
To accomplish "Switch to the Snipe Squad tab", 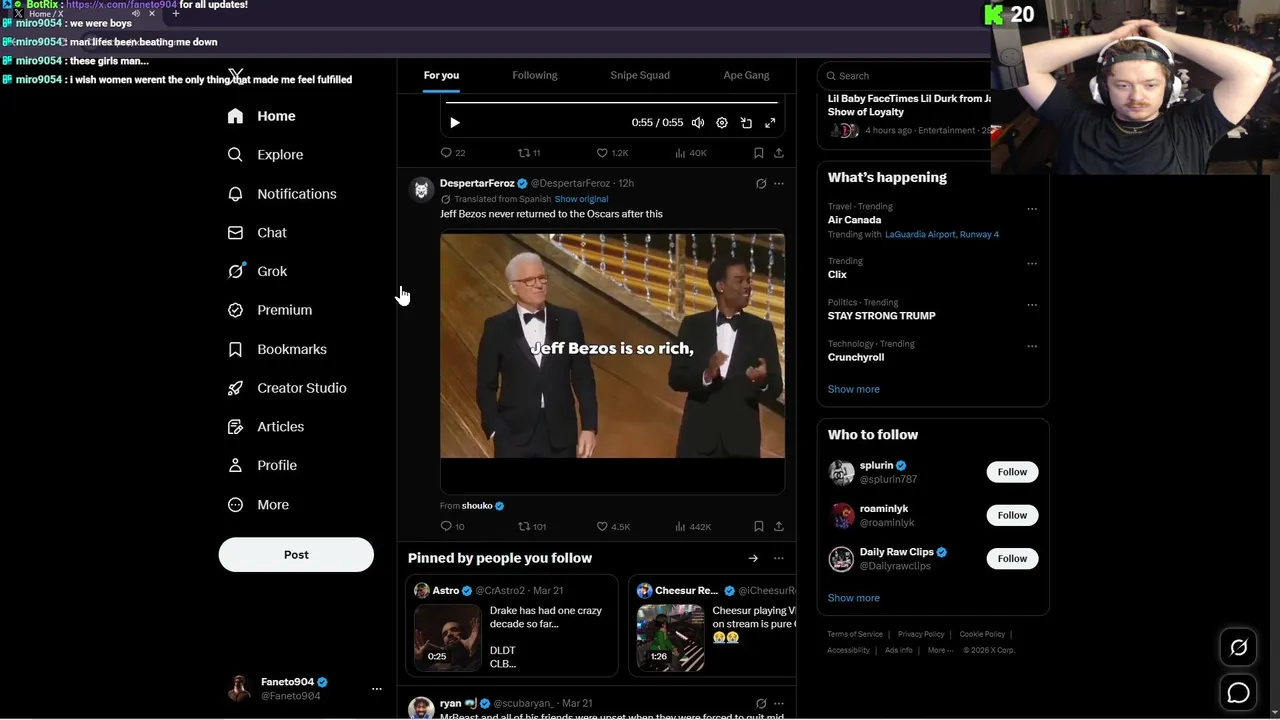I will [x=640, y=75].
